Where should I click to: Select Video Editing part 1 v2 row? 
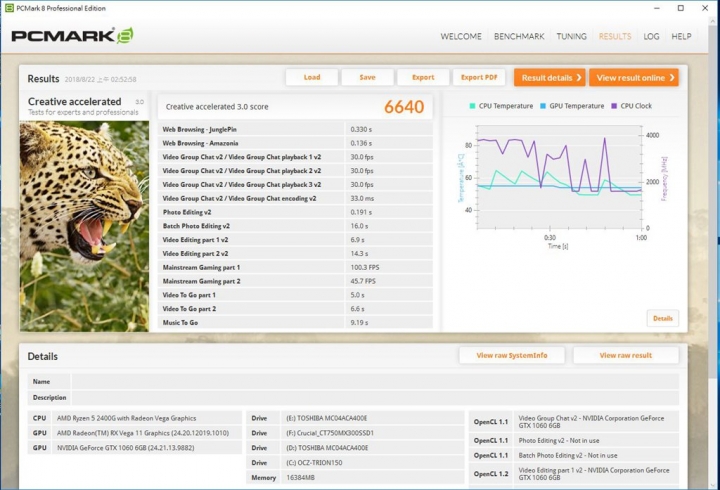[295, 240]
